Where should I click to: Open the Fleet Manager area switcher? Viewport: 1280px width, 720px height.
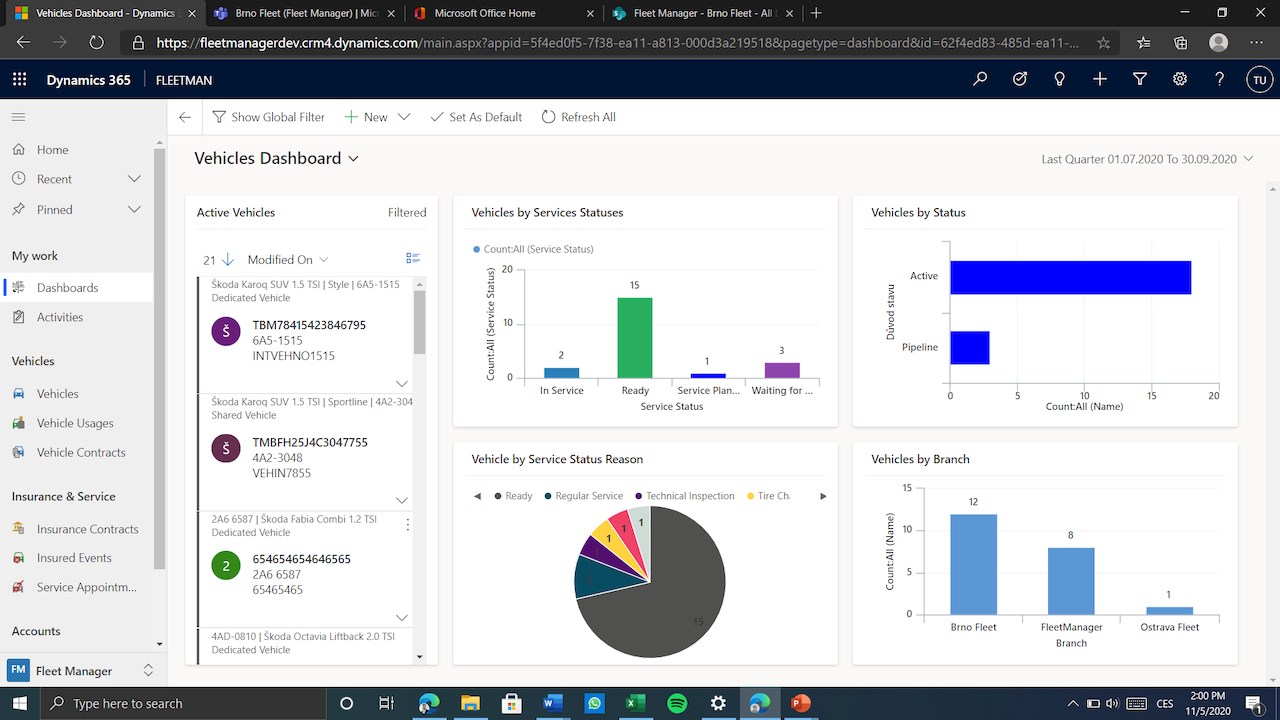(82, 670)
